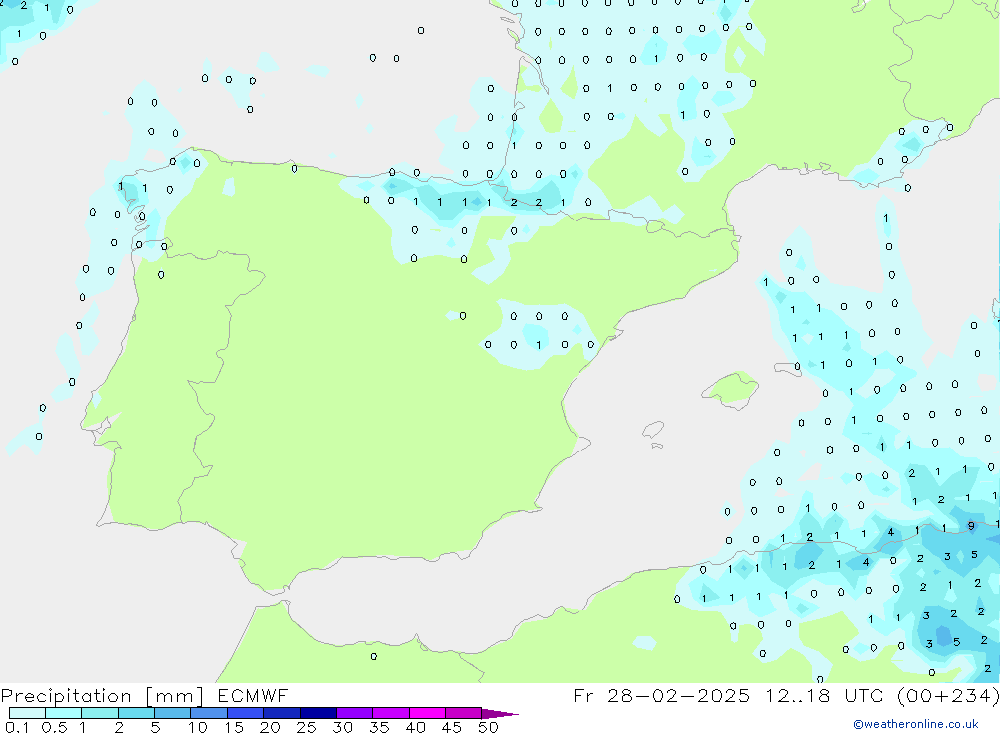Click the legend scale label "40"
The width and height of the screenshot is (1000, 733).
[x=415, y=727]
